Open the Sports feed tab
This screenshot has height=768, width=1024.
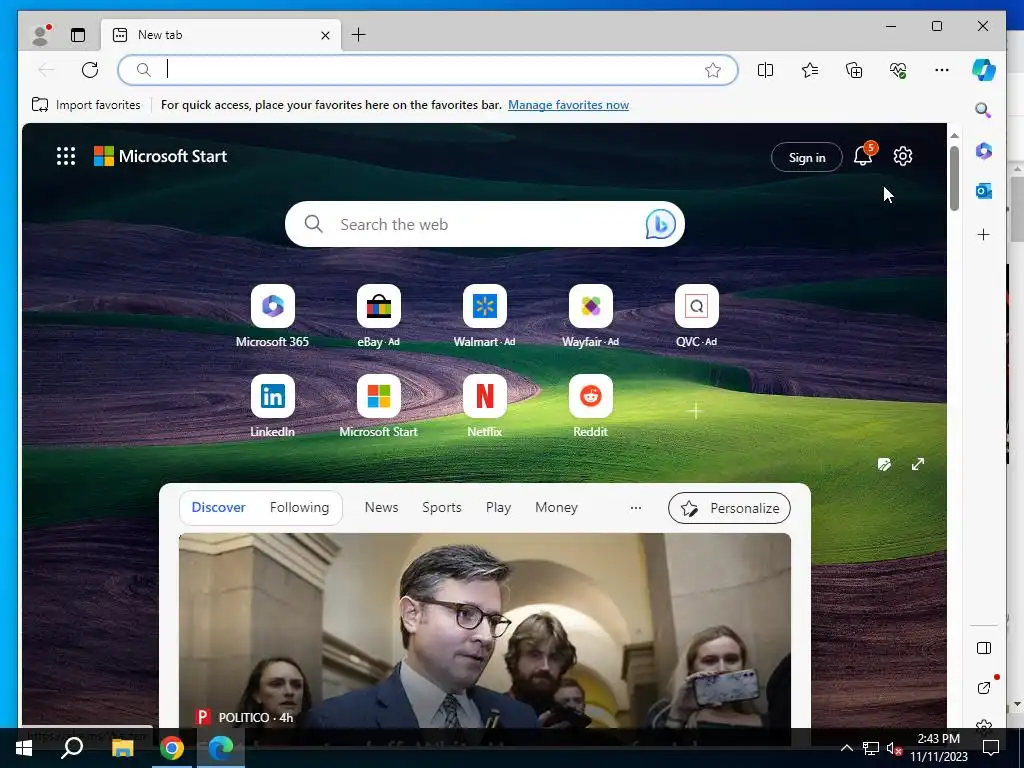pos(441,507)
